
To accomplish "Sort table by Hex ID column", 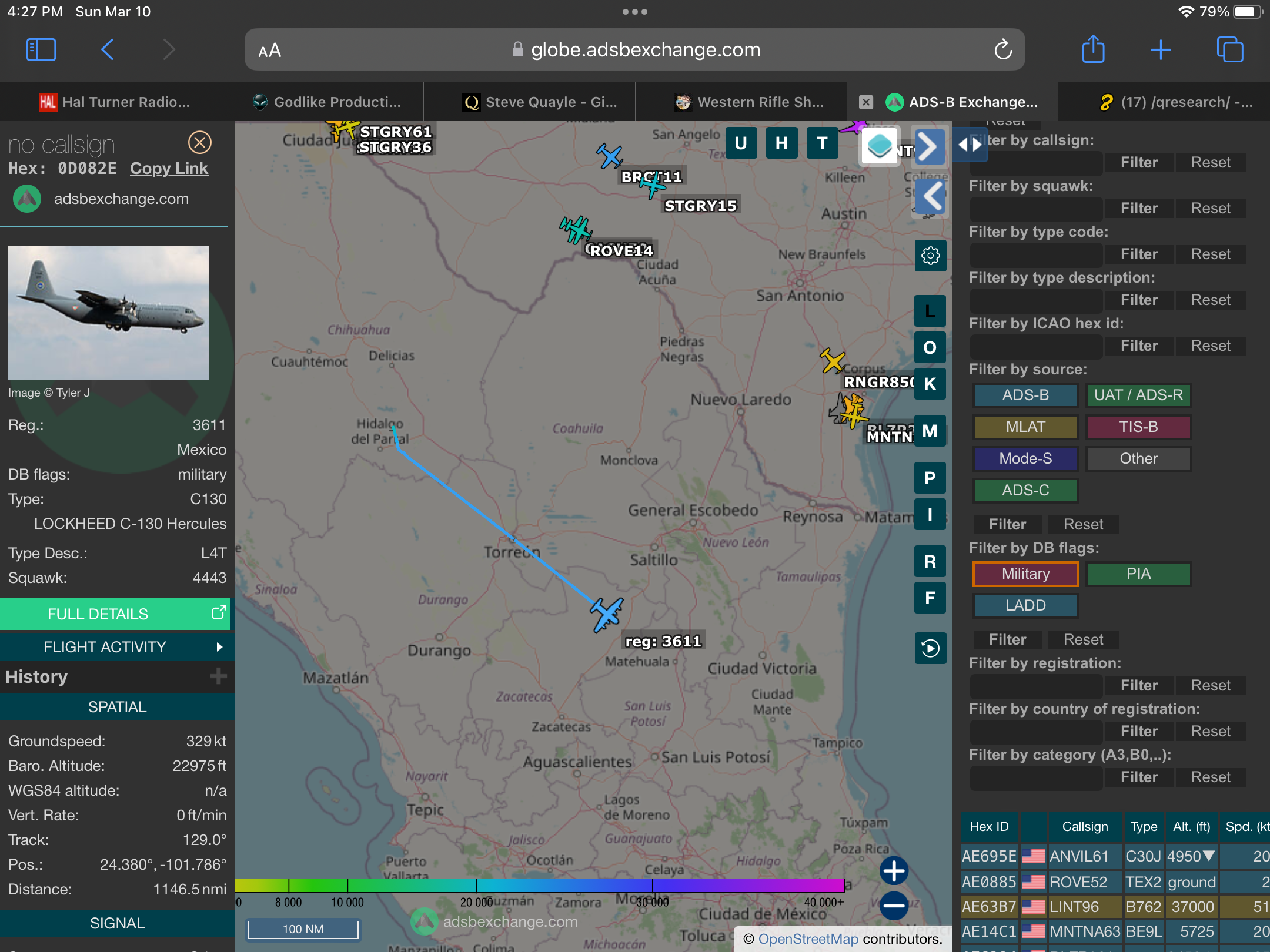I will (x=990, y=827).
